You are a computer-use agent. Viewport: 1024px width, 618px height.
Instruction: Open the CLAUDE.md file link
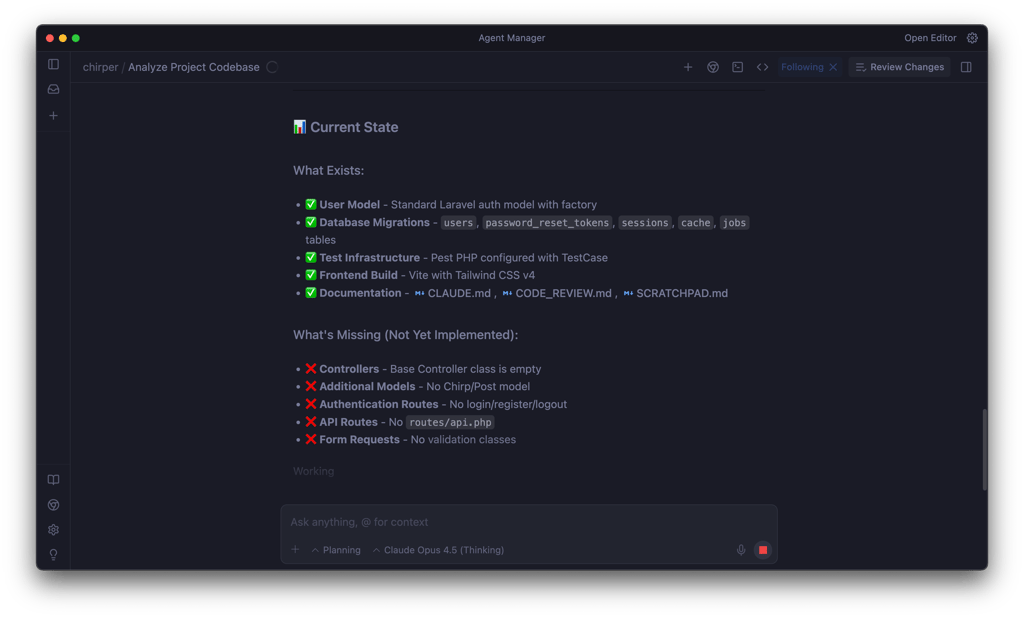click(x=453, y=293)
